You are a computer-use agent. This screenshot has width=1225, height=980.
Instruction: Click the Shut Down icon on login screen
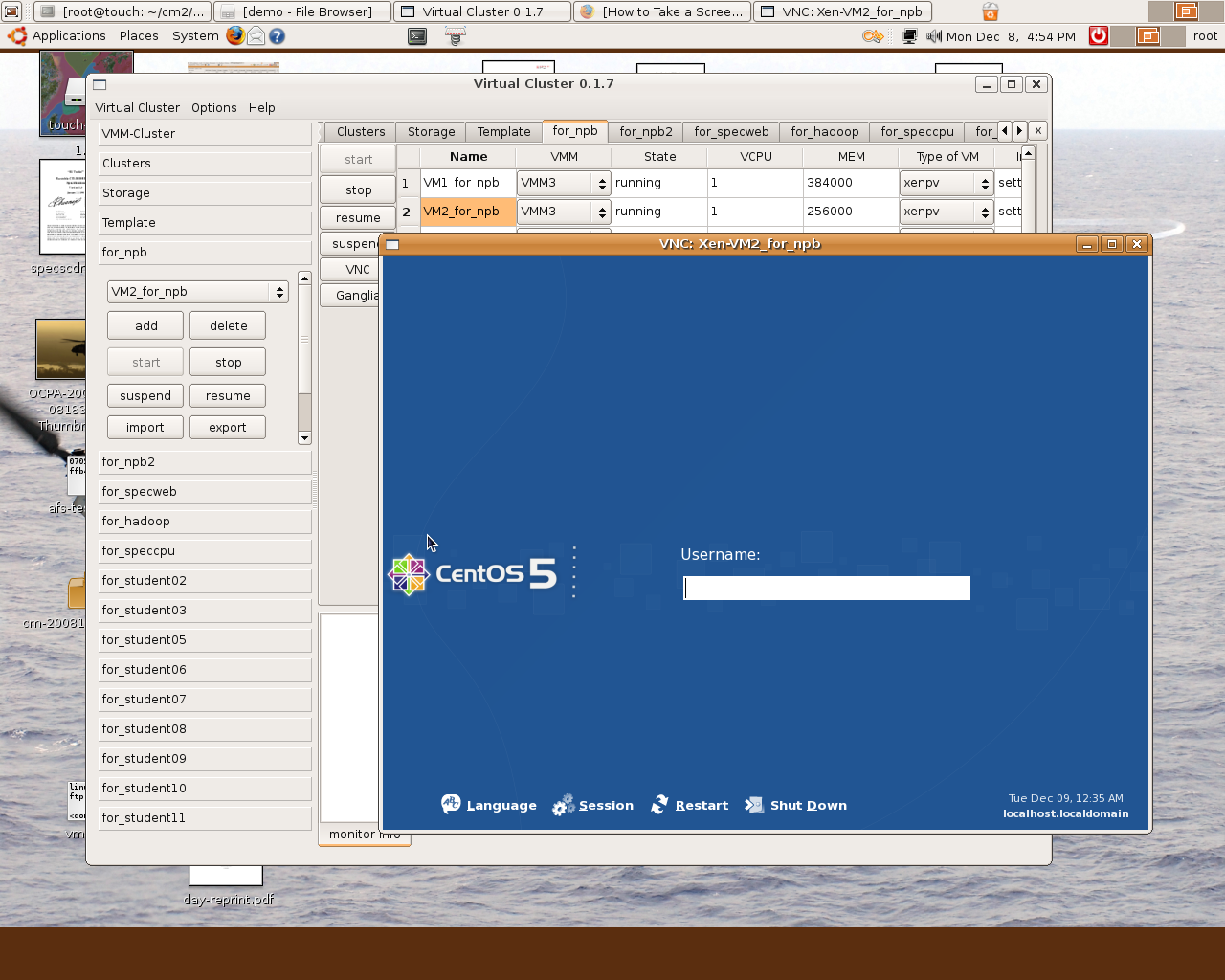pyautogui.click(x=754, y=805)
